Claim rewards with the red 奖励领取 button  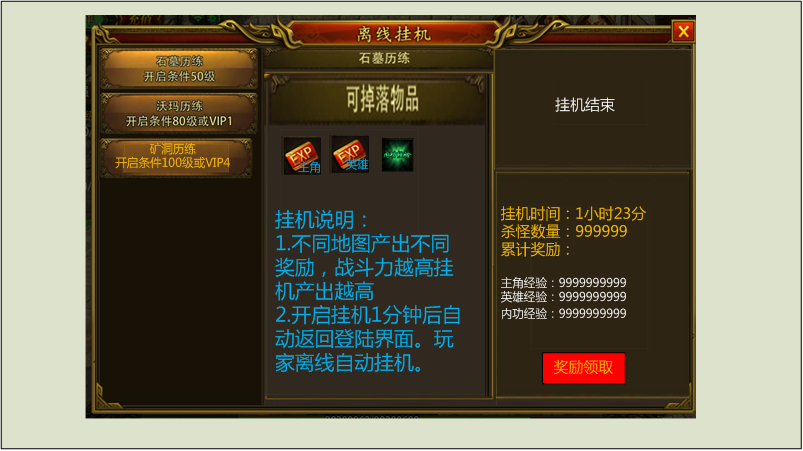tap(583, 368)
